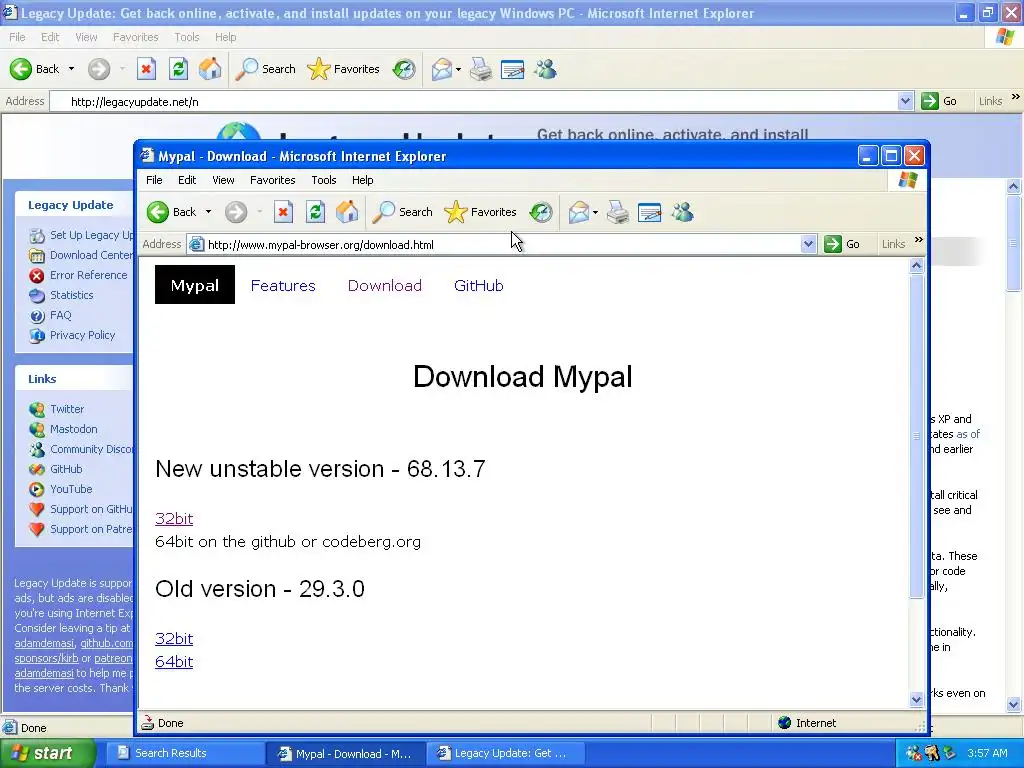The width and height of the screenshot is (1024, 768).
Task: Expand Back history dropdown in Mypal window
Action: (x=208, y=212)
